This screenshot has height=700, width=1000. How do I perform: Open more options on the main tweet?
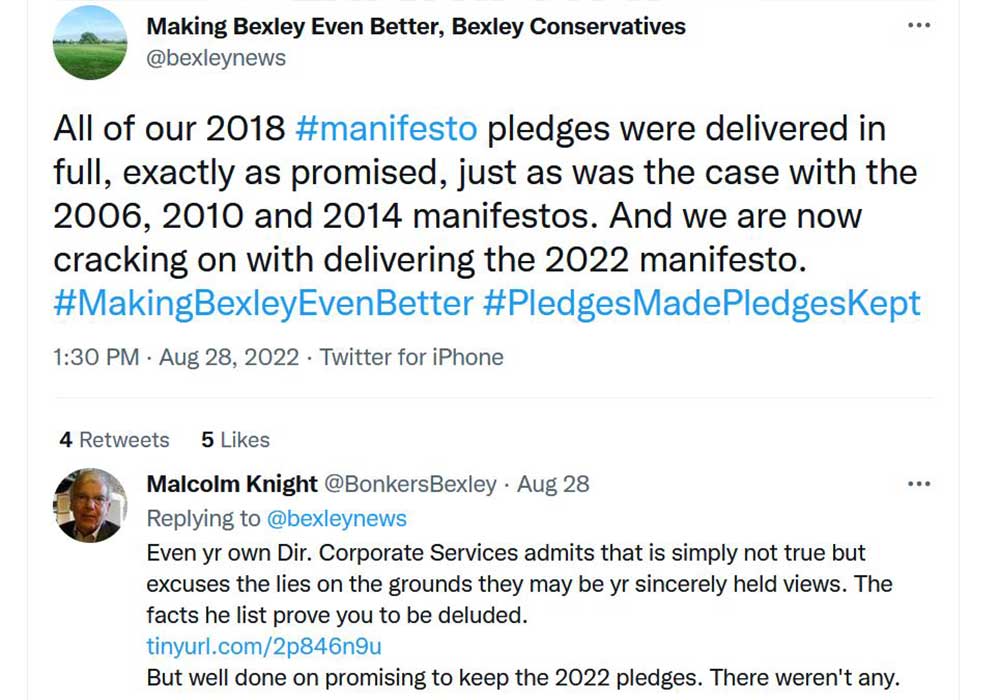pyautogui.click(x=918, y=26)
